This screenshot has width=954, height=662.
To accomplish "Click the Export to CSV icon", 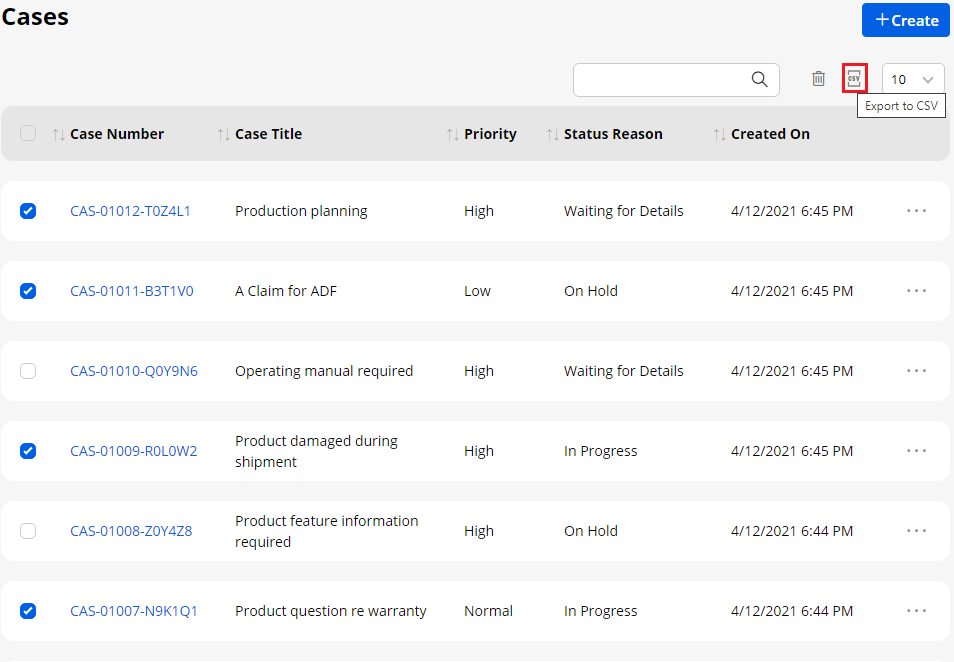I will (x=854, y=78).
